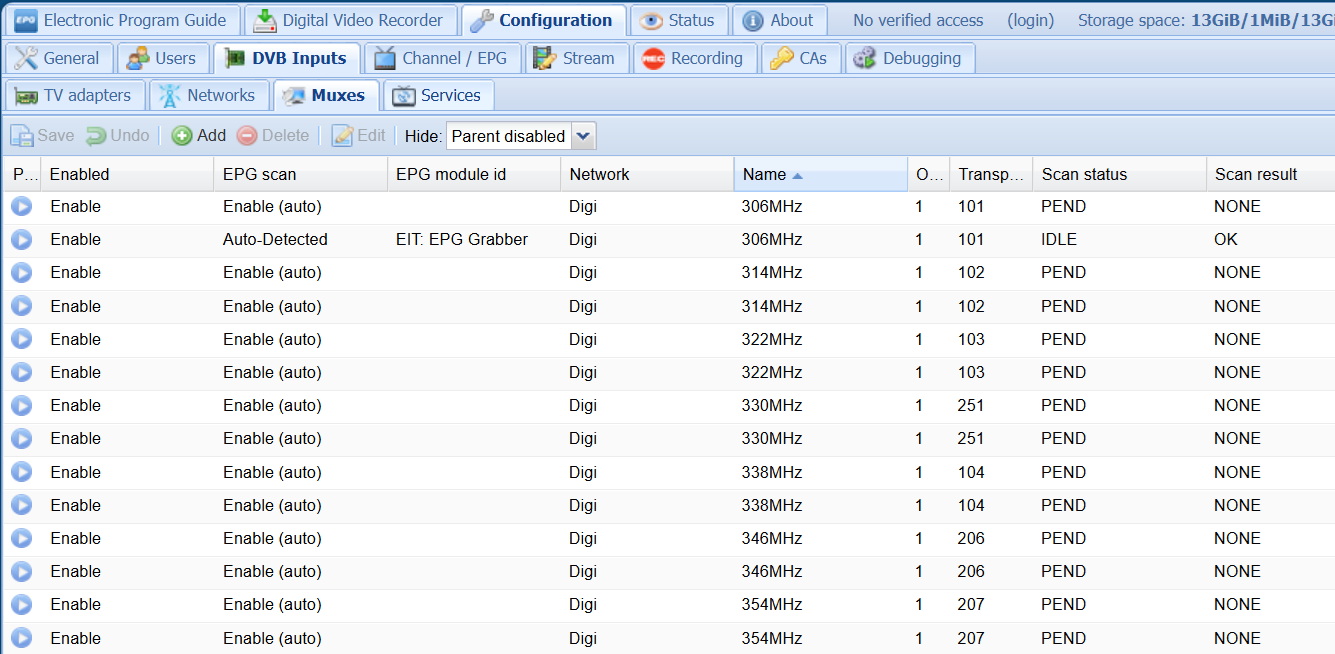This screenshot has height=654, width=1335.
Task: Click the Edit button in the toolbar
Action: [x=359, y=136]
